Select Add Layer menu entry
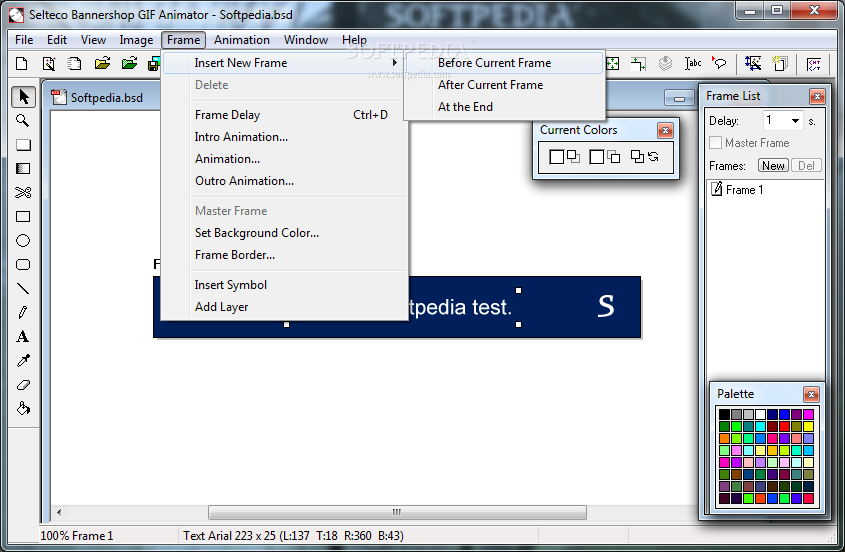The image size is (845, 552). (285, 307)
